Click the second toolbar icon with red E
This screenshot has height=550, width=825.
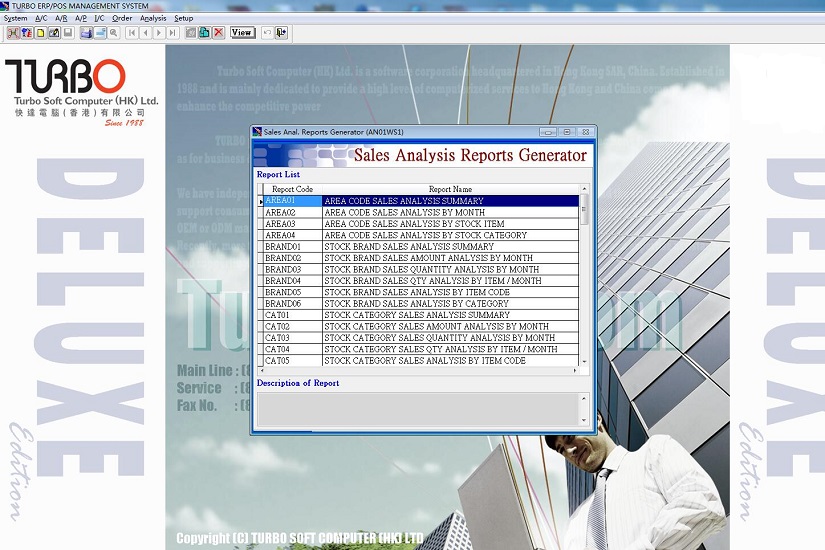click(x=27, y=33)
